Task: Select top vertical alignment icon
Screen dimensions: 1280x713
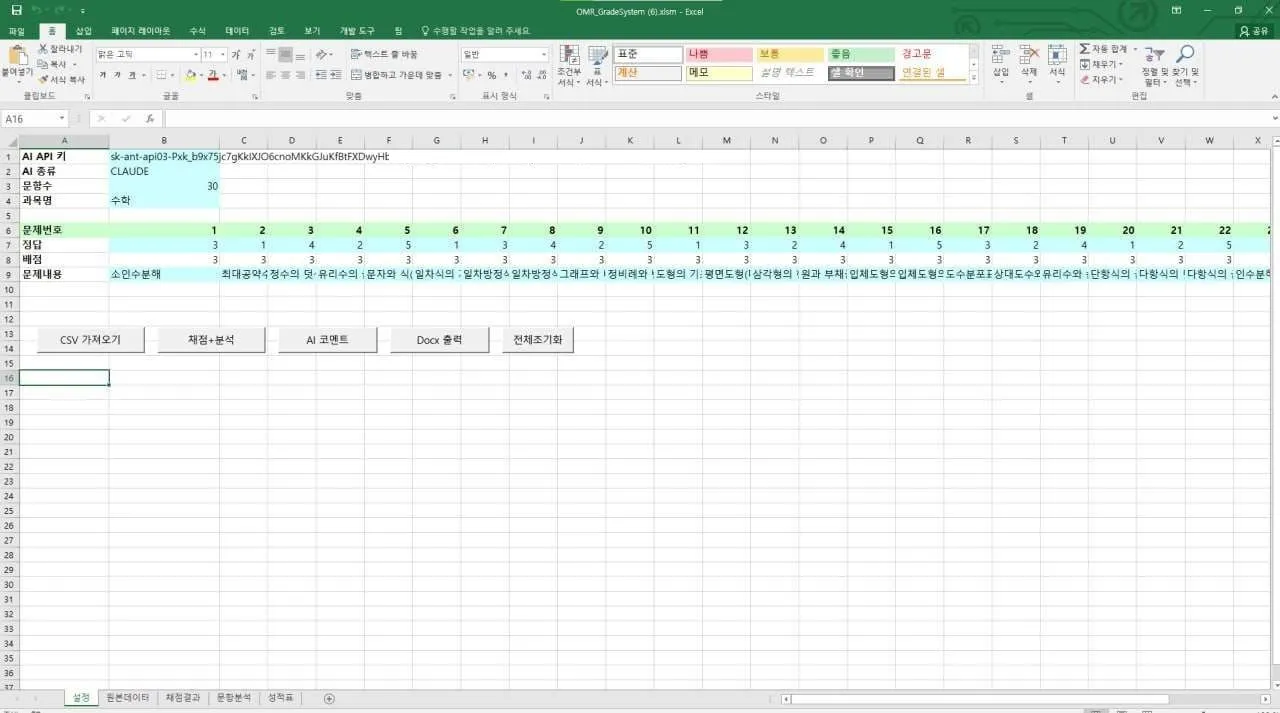Action: [x=271, y=54]
